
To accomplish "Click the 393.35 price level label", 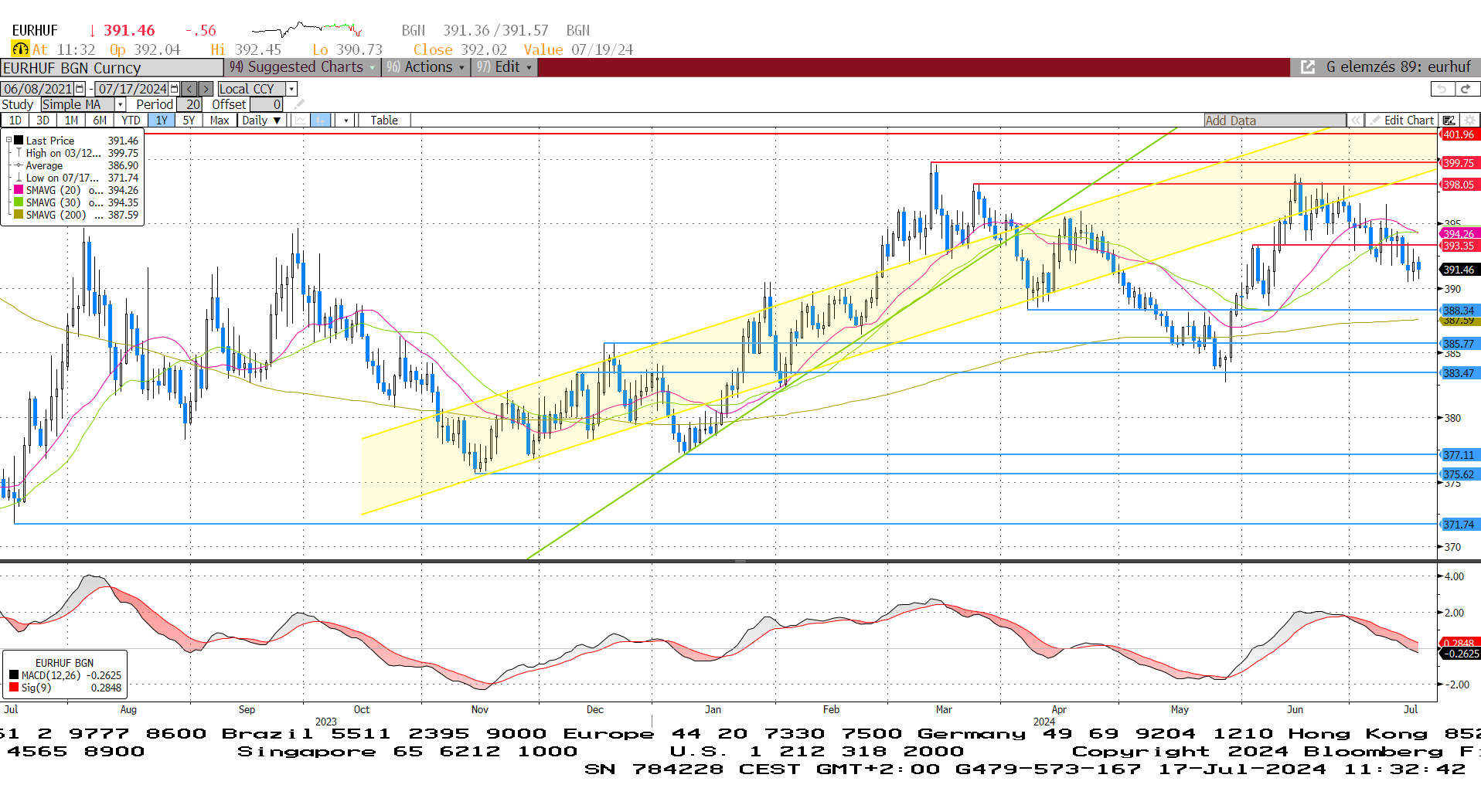I will [x=1459, y=246].
